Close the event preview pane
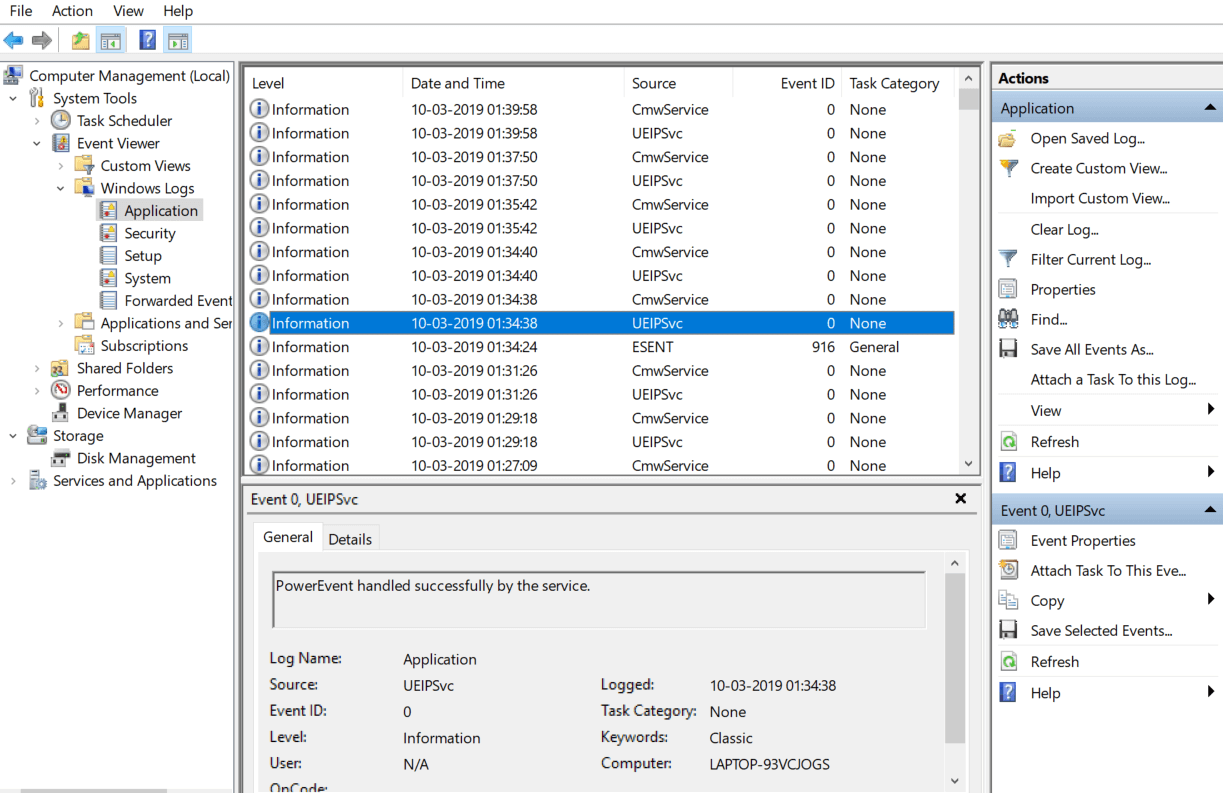1223x793 pixels. tap(960, 498)
